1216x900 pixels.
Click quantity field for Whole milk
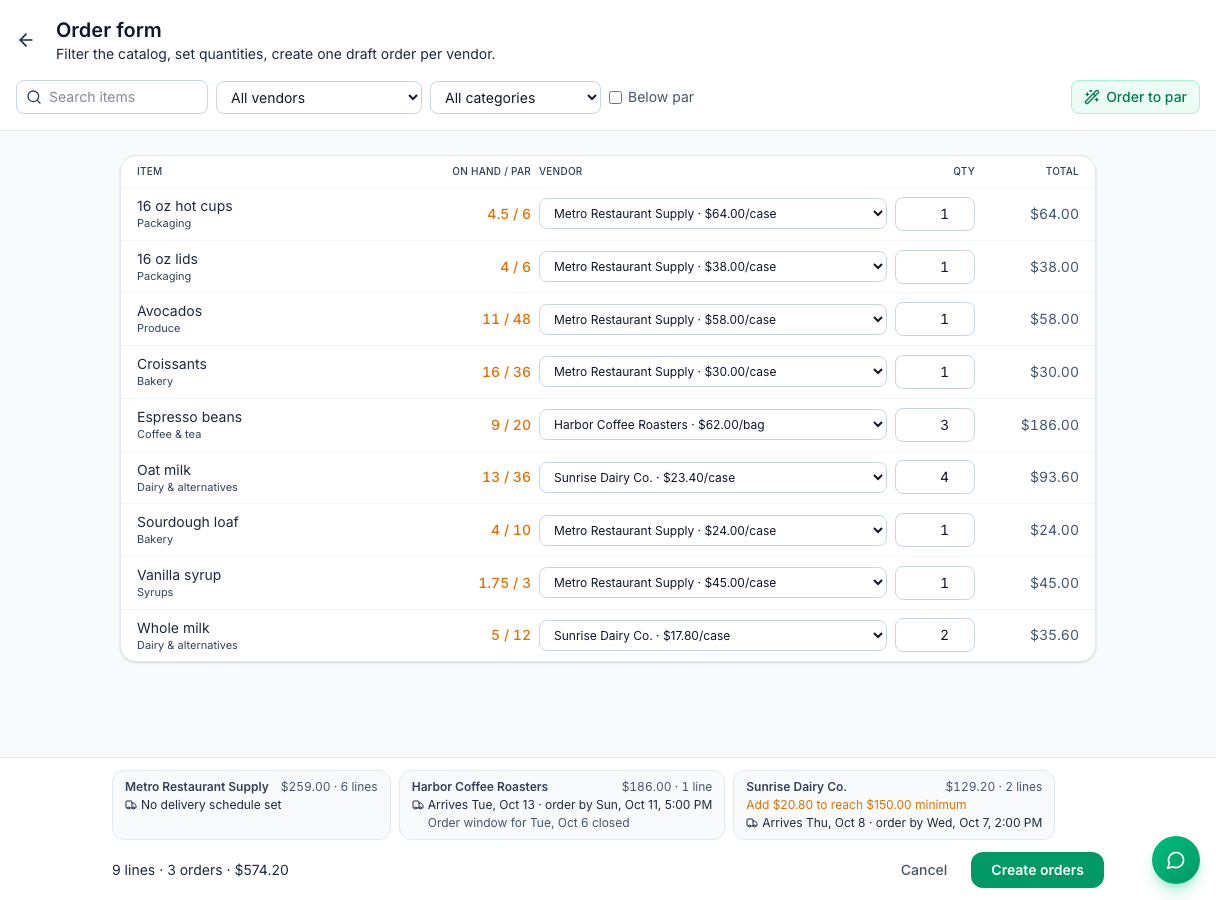pos(935,635)
